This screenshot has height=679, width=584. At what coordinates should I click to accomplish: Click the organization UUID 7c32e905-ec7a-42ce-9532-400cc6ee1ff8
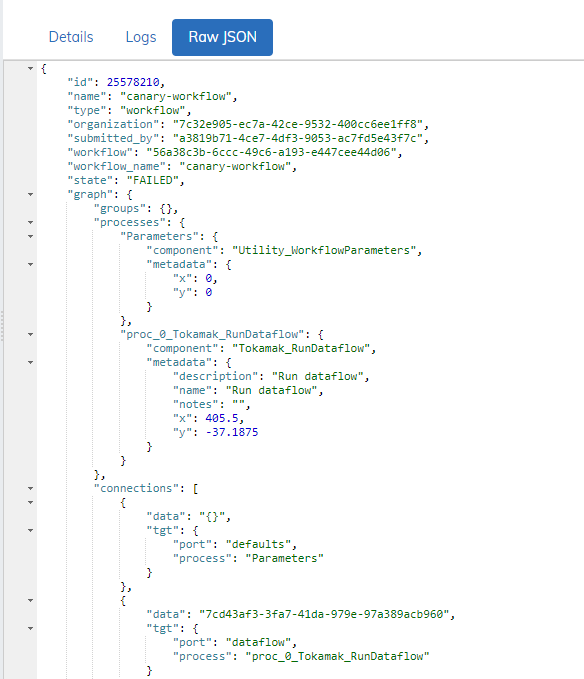coord(298,124)
